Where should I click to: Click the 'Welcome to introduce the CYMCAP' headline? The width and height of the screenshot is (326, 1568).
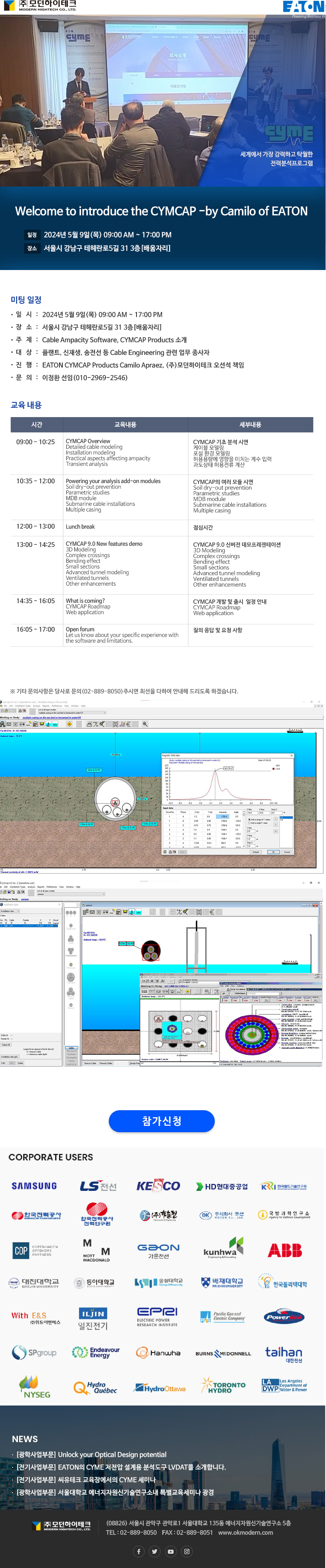point(161,211)
